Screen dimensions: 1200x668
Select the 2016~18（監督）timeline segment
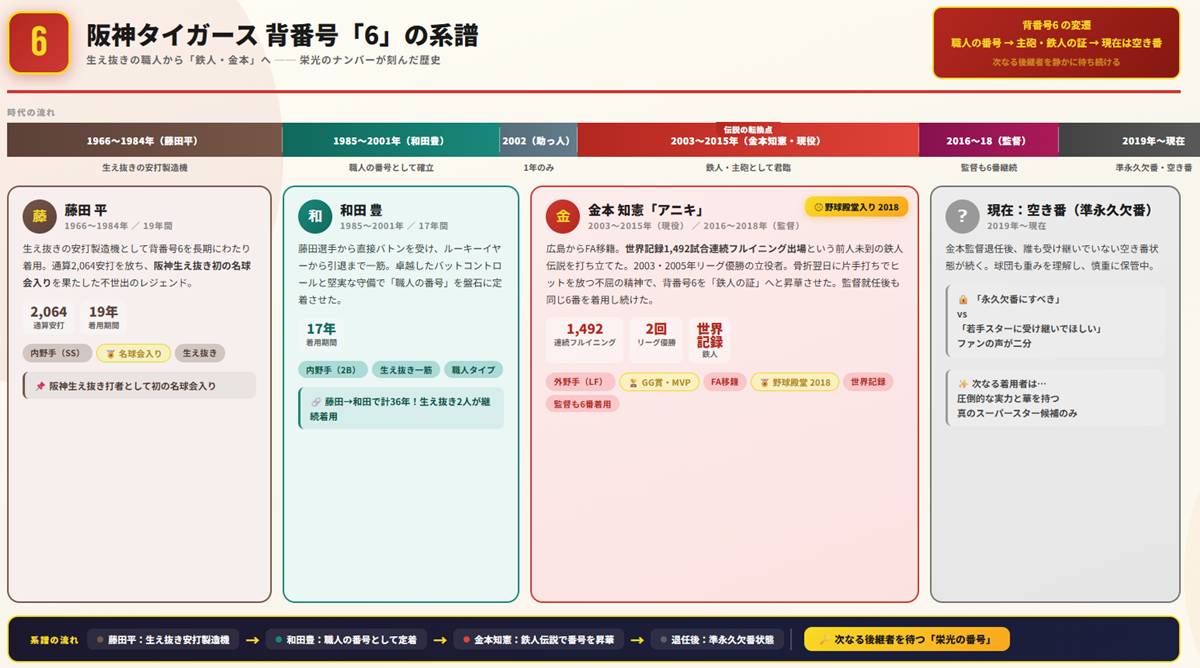click(x=988, y=140)
